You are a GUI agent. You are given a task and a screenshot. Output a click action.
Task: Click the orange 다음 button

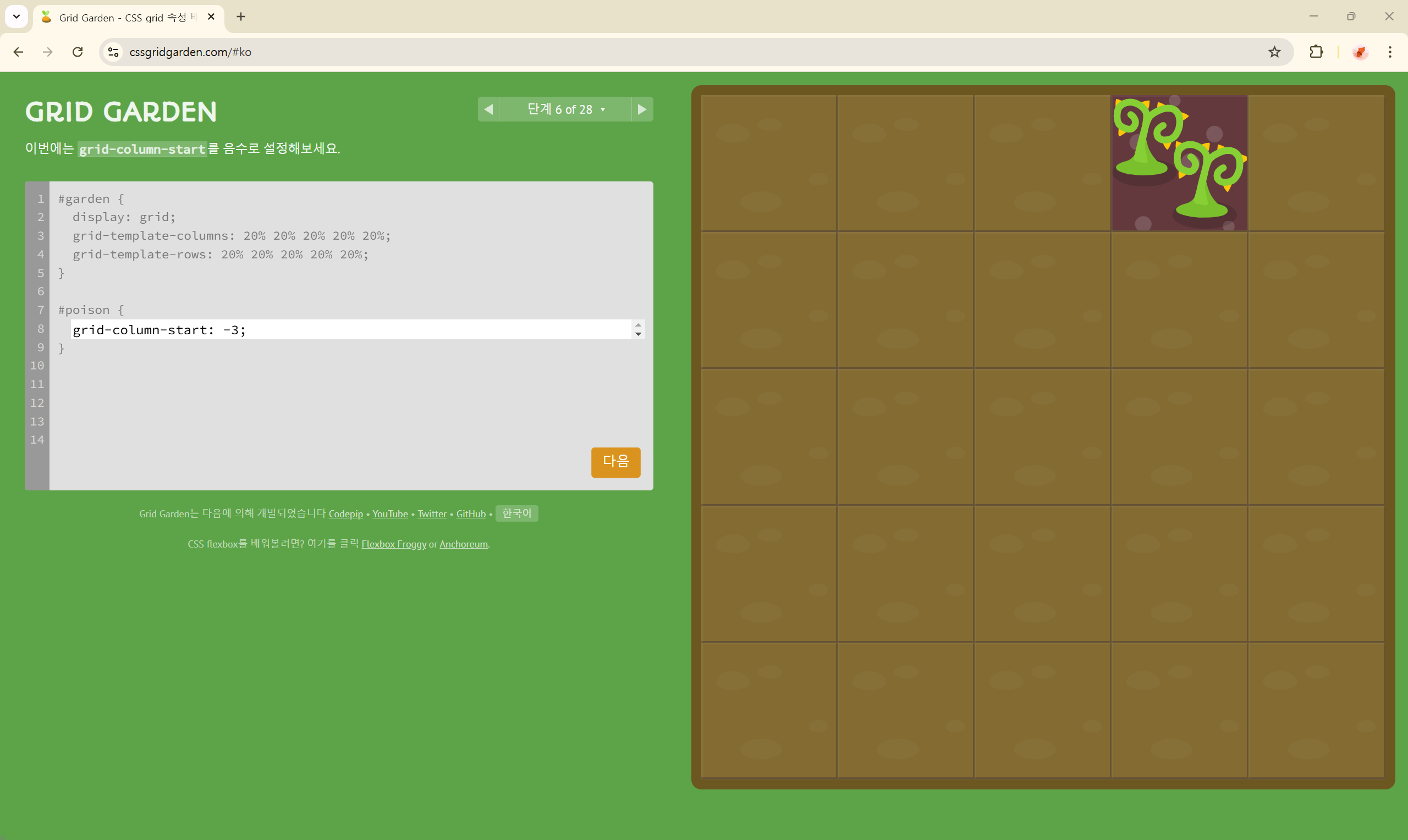[615, 462]
